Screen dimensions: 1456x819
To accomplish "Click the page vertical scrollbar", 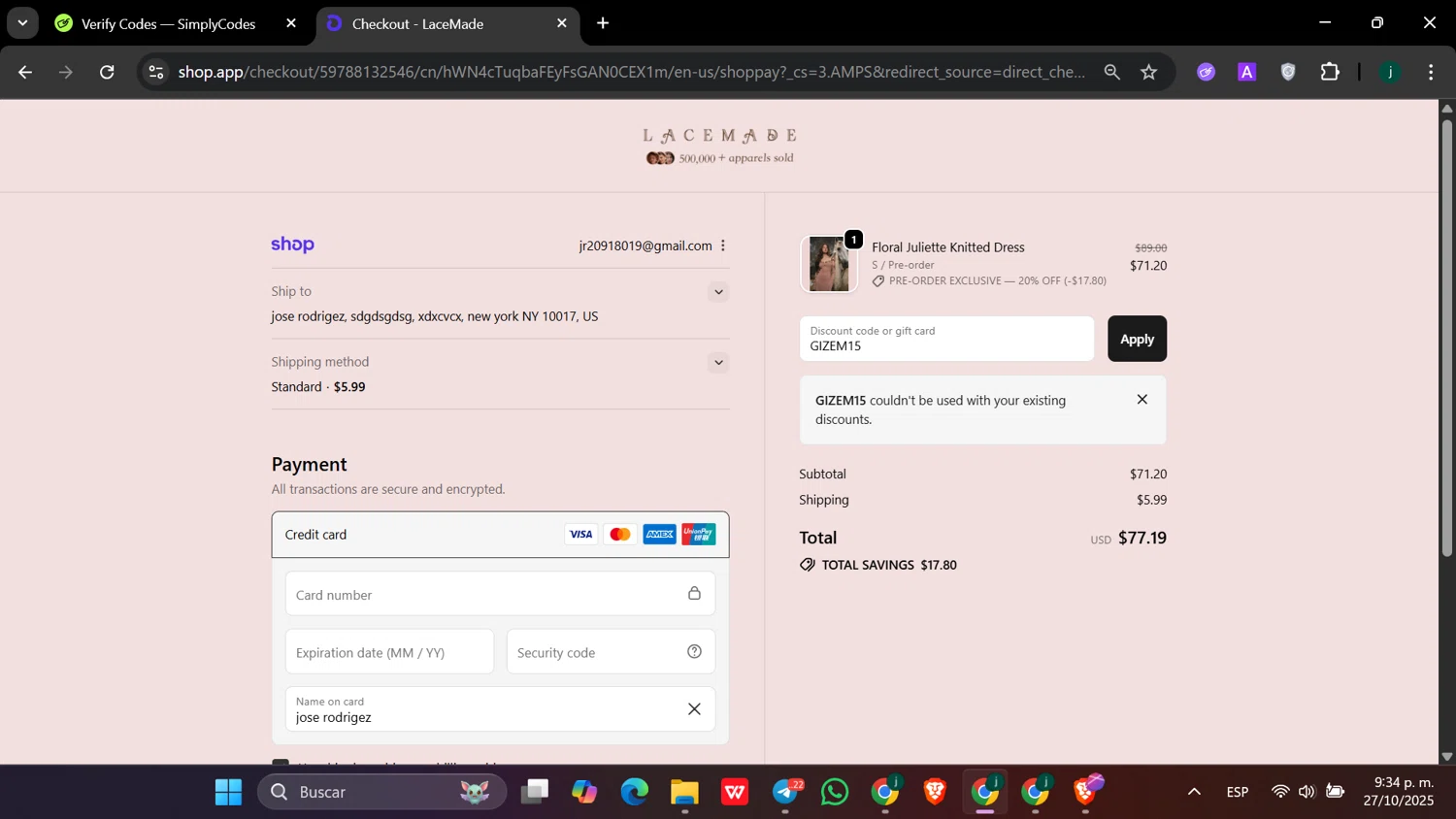I will click(x=1446, y=340).
